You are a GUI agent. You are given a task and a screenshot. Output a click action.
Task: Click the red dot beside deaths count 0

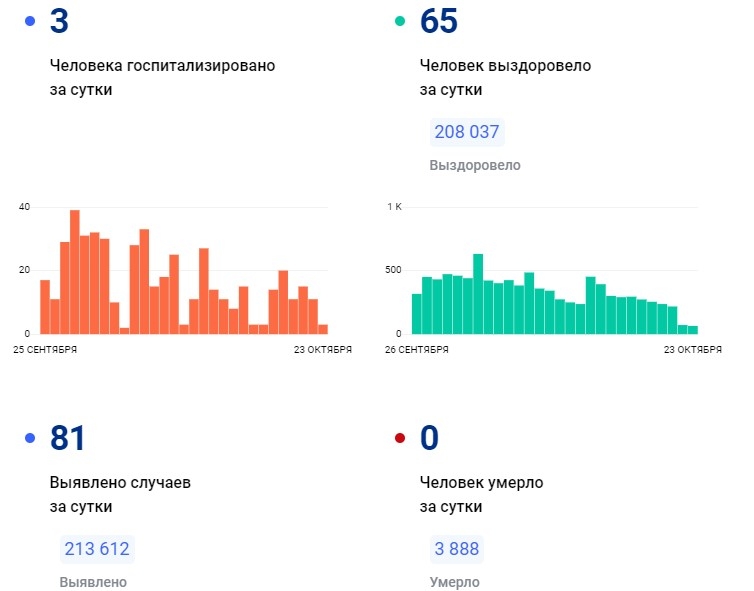click(x=400, y=437)
